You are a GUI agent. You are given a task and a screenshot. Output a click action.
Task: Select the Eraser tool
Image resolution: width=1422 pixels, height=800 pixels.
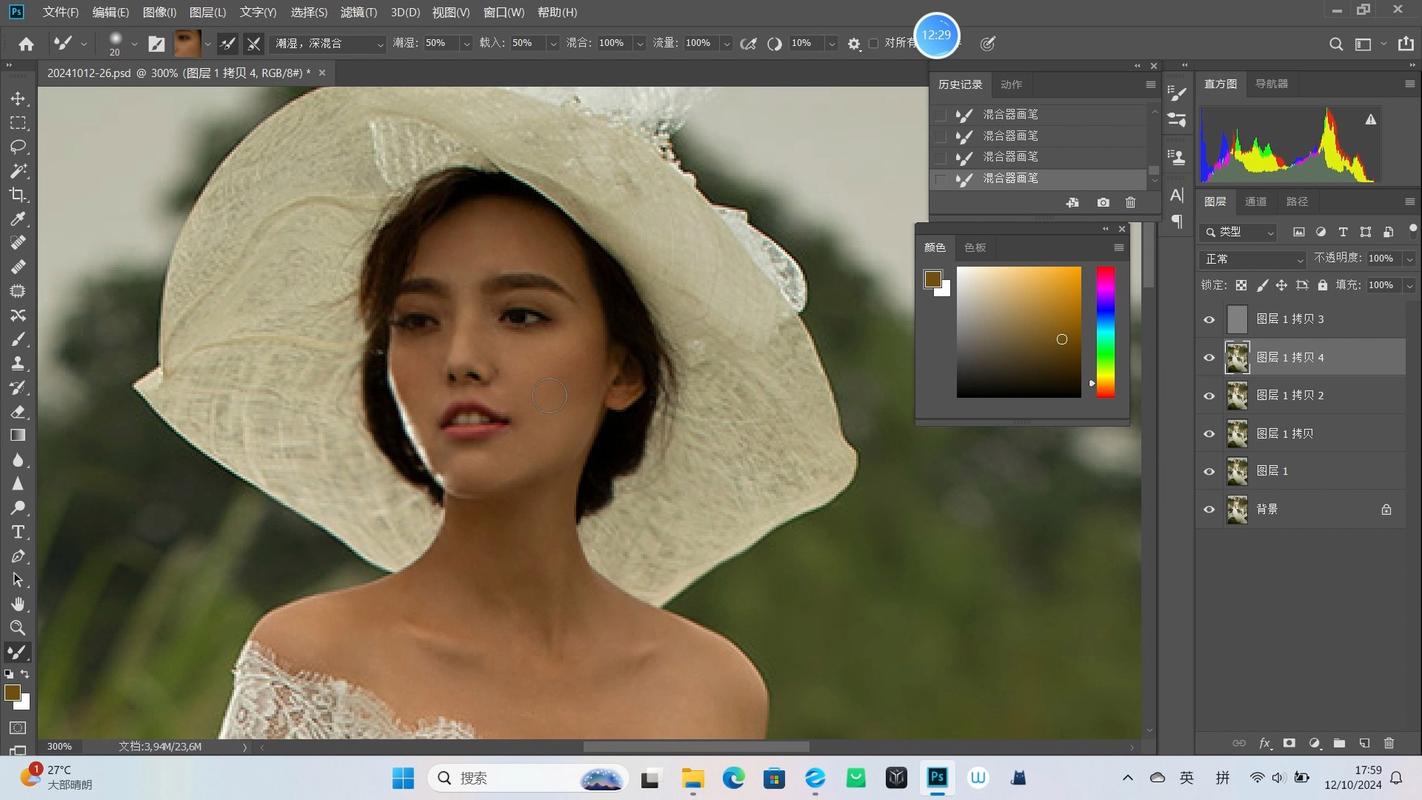coord(18,412)
